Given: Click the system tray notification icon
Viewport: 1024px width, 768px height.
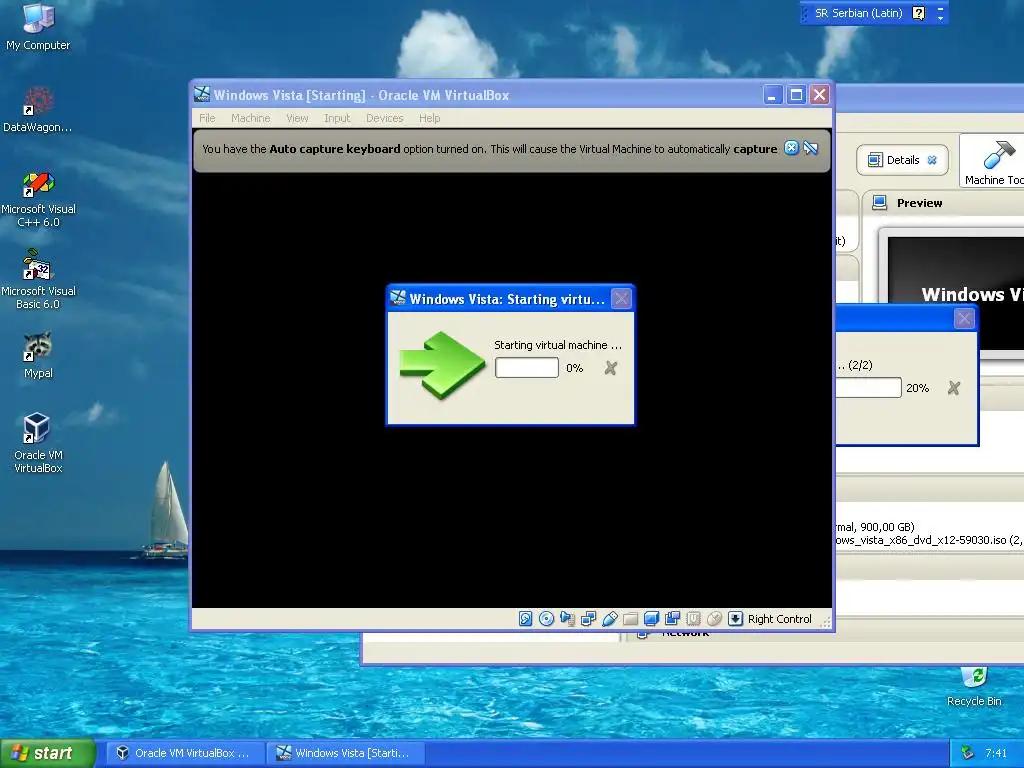Looking at the screenshot, I should [x=967, y=753].
